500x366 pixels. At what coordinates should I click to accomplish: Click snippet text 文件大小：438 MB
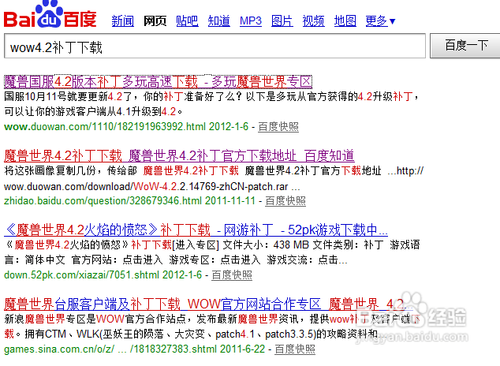[x=266, y=245]
